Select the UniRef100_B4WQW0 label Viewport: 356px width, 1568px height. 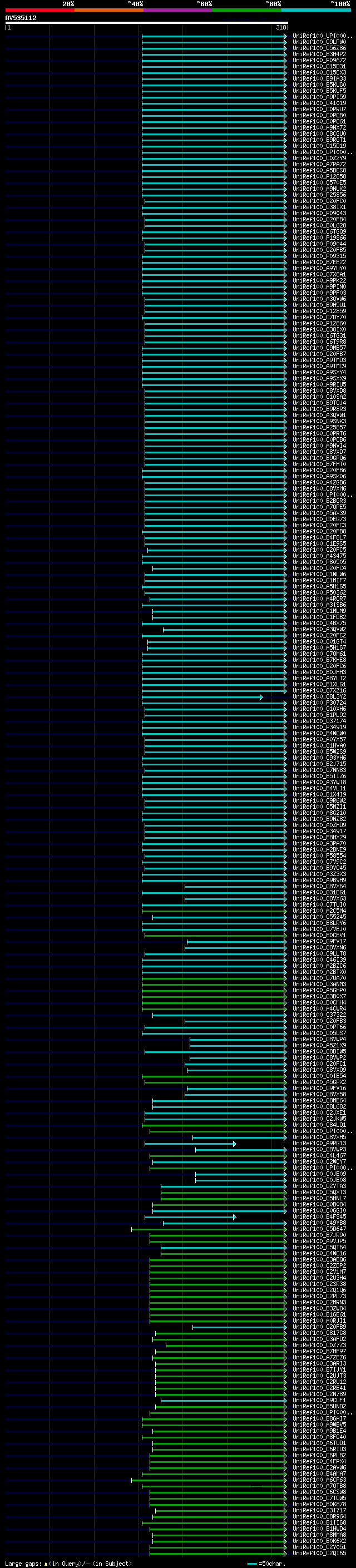(319, 734)
